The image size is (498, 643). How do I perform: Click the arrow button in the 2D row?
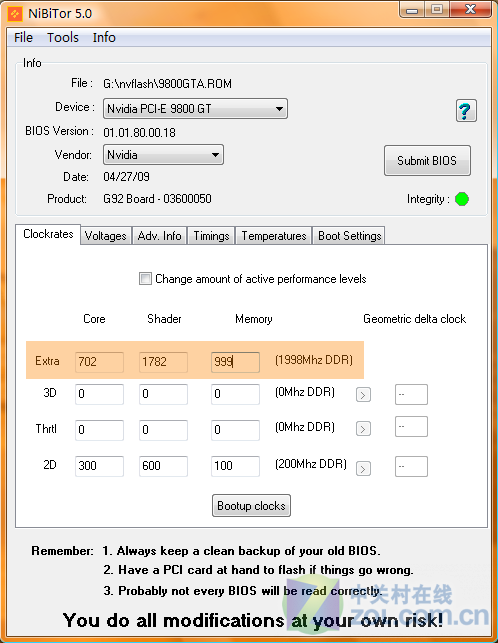click(x=363, y=468)
